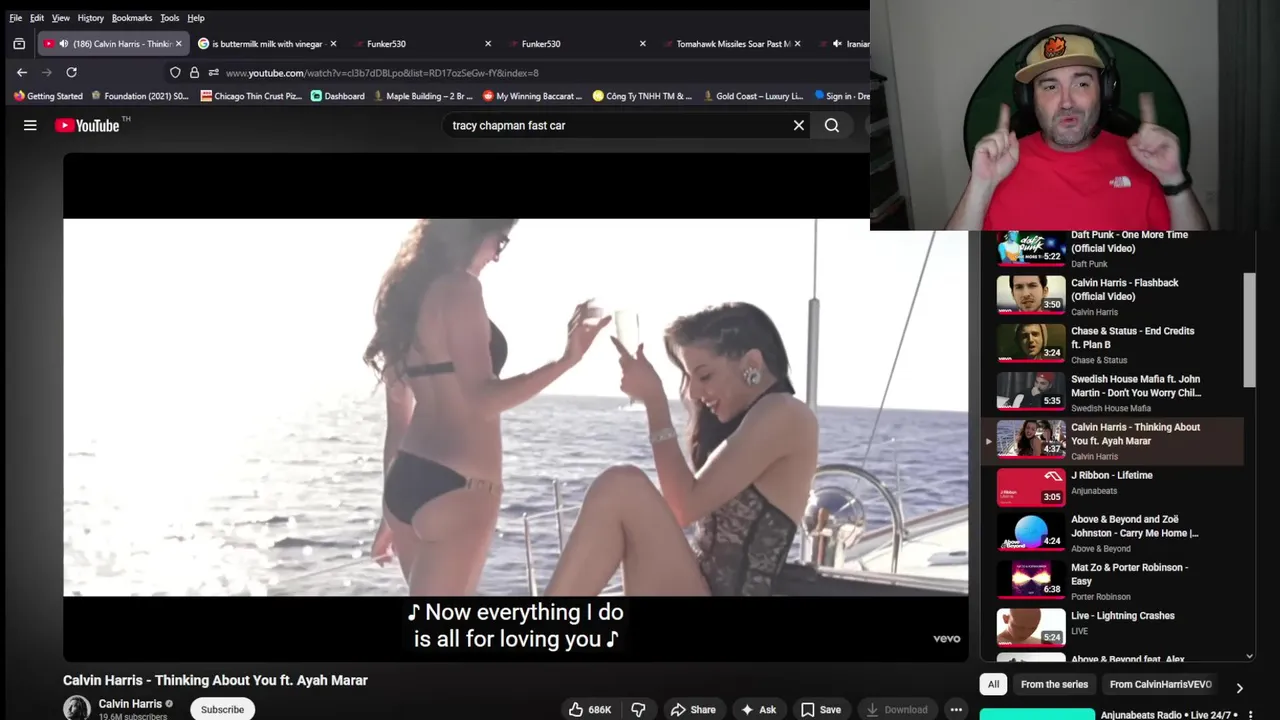Open the tracking protection shield icon

175,72
